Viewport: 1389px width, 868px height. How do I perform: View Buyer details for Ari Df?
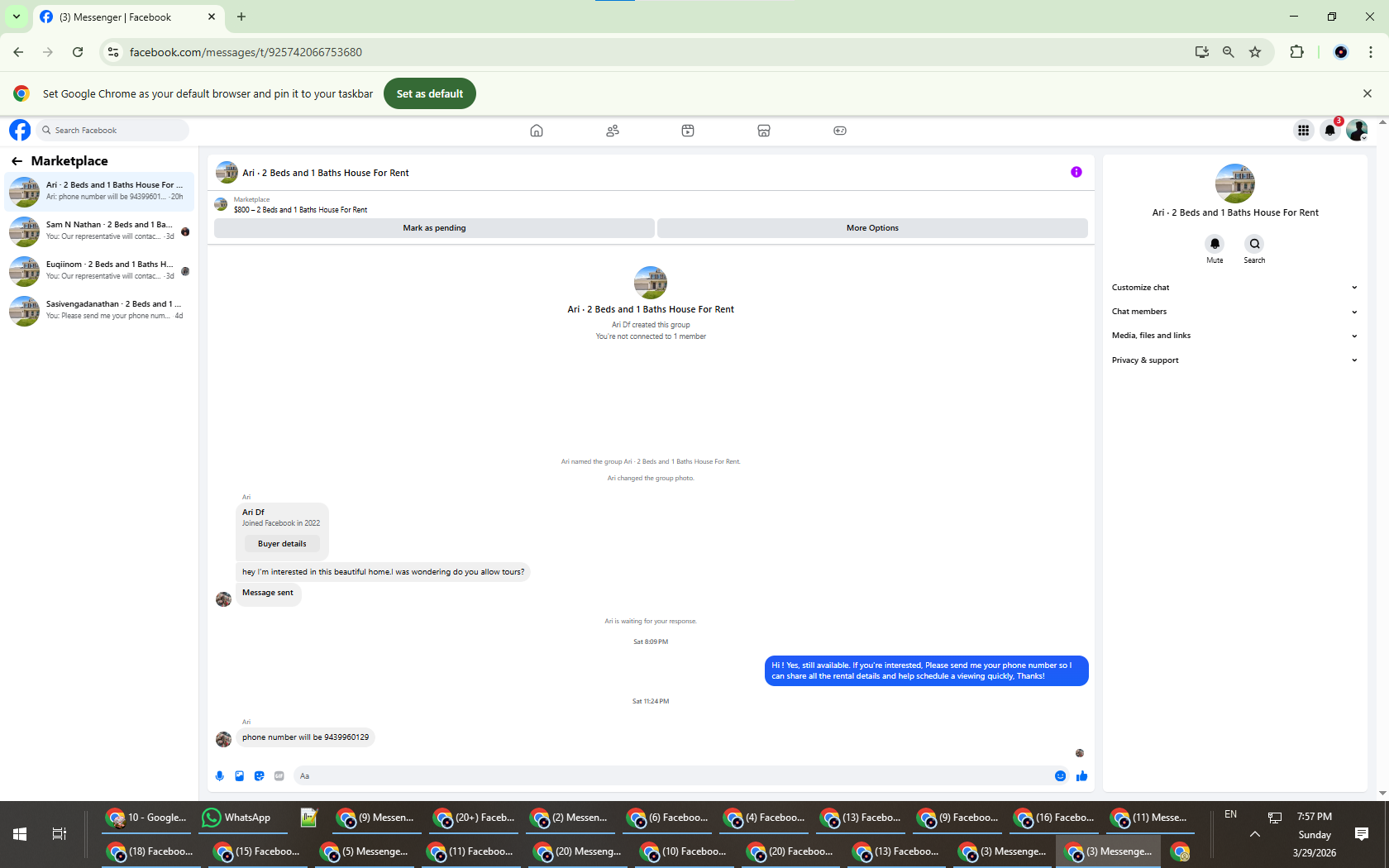coord(282,544)
